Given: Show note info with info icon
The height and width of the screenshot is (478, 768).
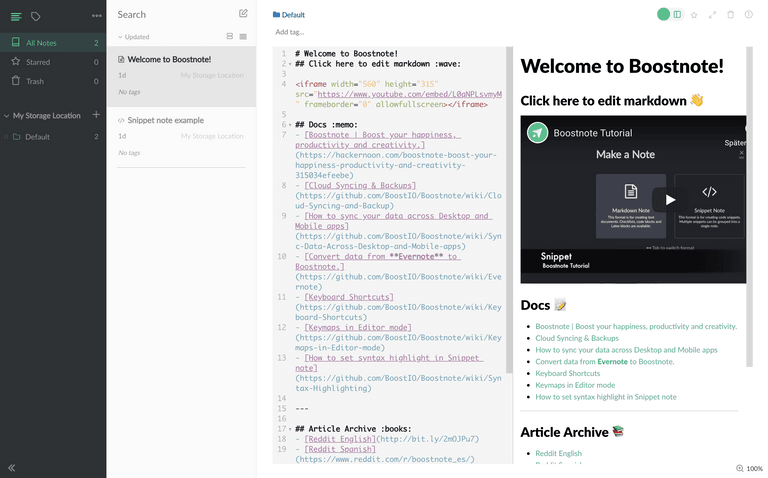Looking at the screenshot, I should pos(748,15).
